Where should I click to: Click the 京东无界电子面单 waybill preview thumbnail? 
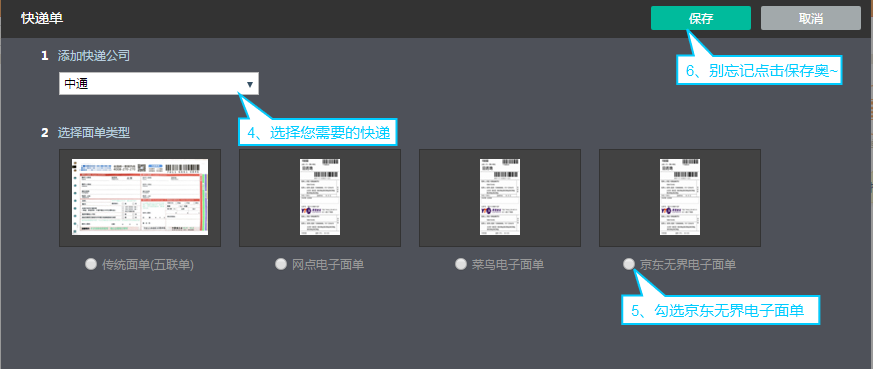pyautogui.click(x=680, y=198)
